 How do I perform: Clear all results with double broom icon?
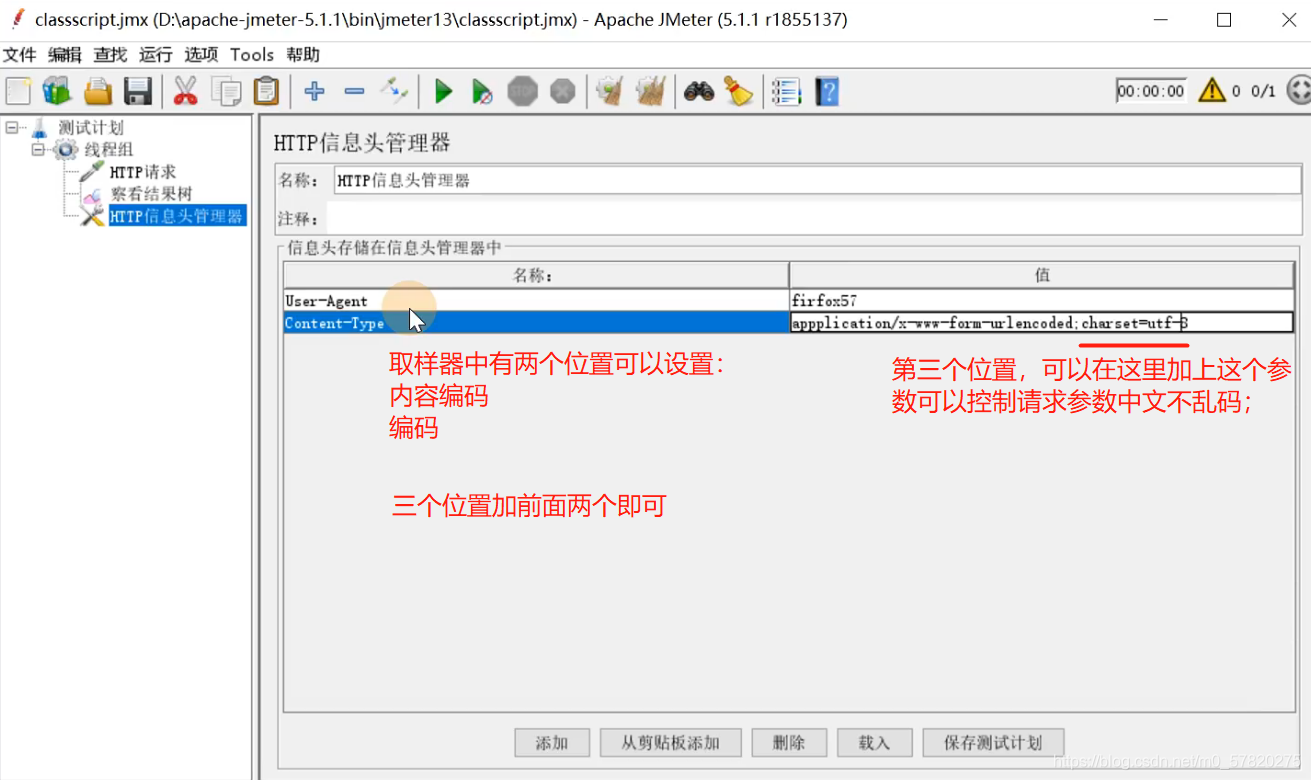(651, 91)
